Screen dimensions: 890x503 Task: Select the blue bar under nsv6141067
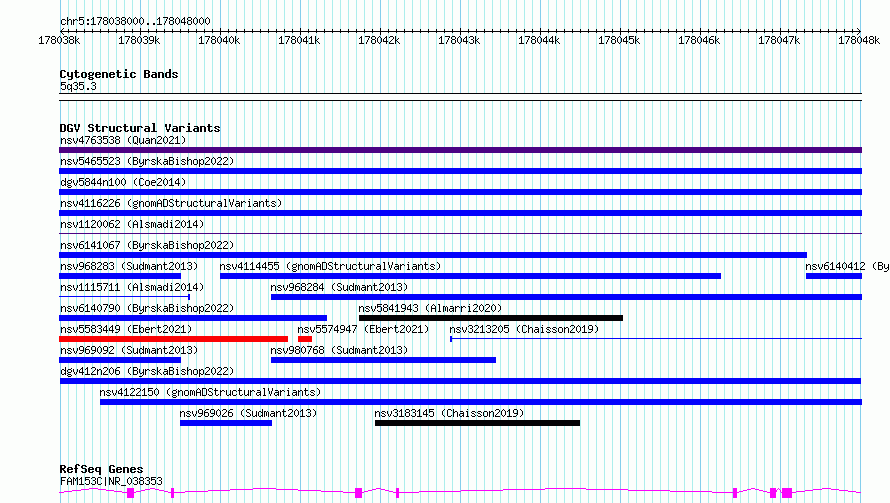coord(433,255)
